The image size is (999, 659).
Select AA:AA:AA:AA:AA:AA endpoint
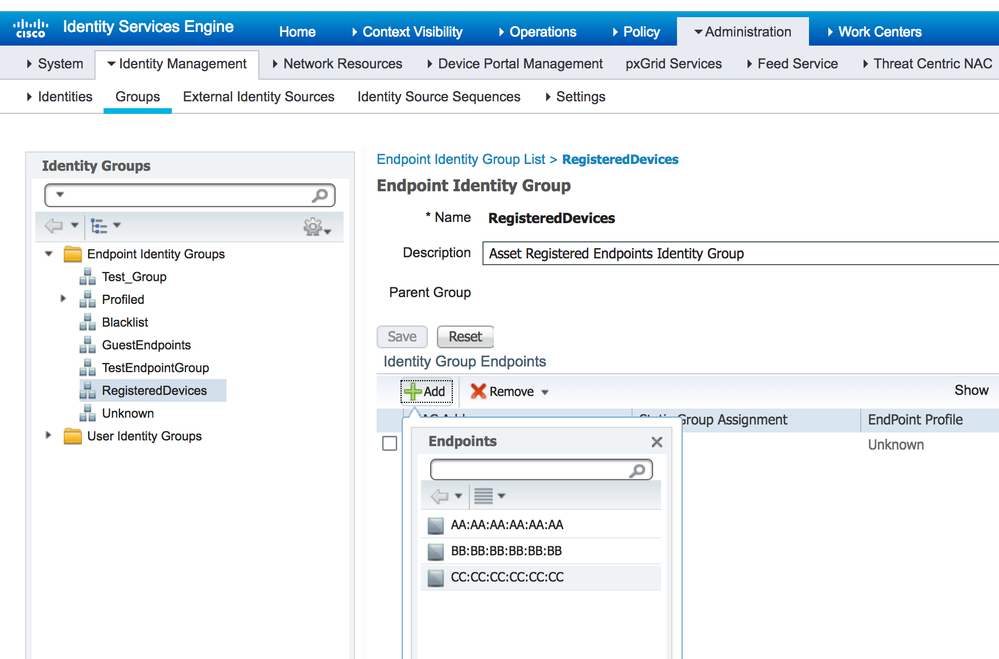pos(541,525)
